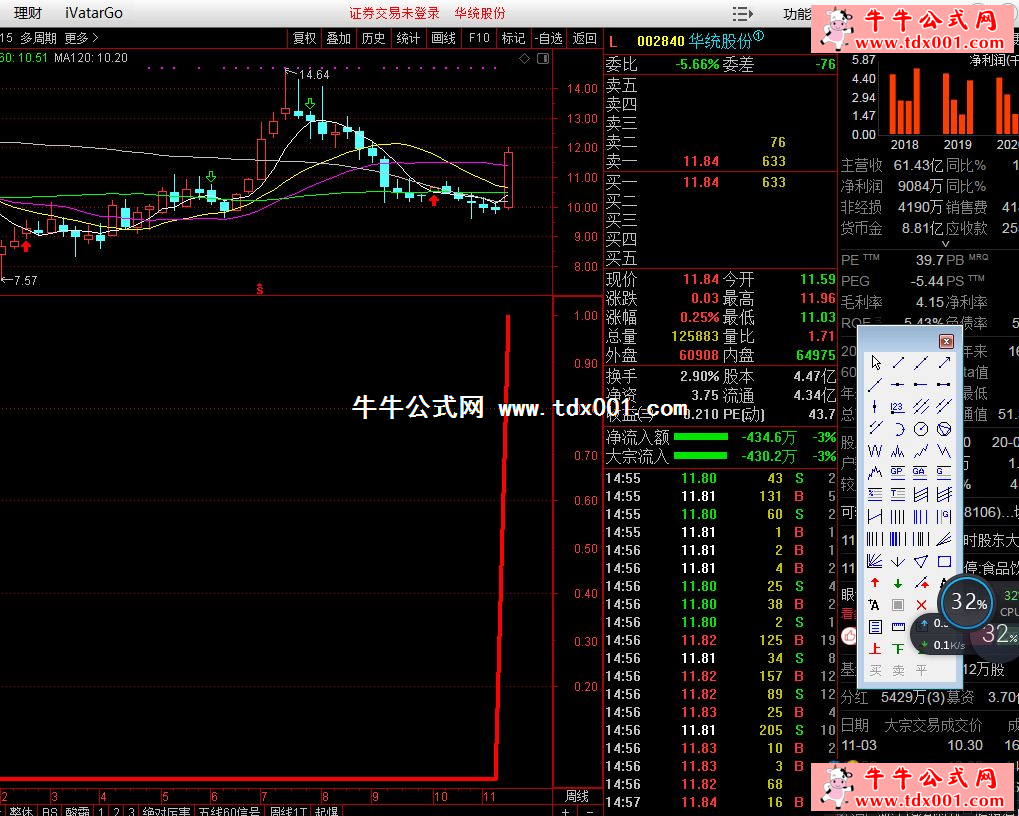
Task: Select the green down-arrow marker tool
Action: click(x=897, y=583)
